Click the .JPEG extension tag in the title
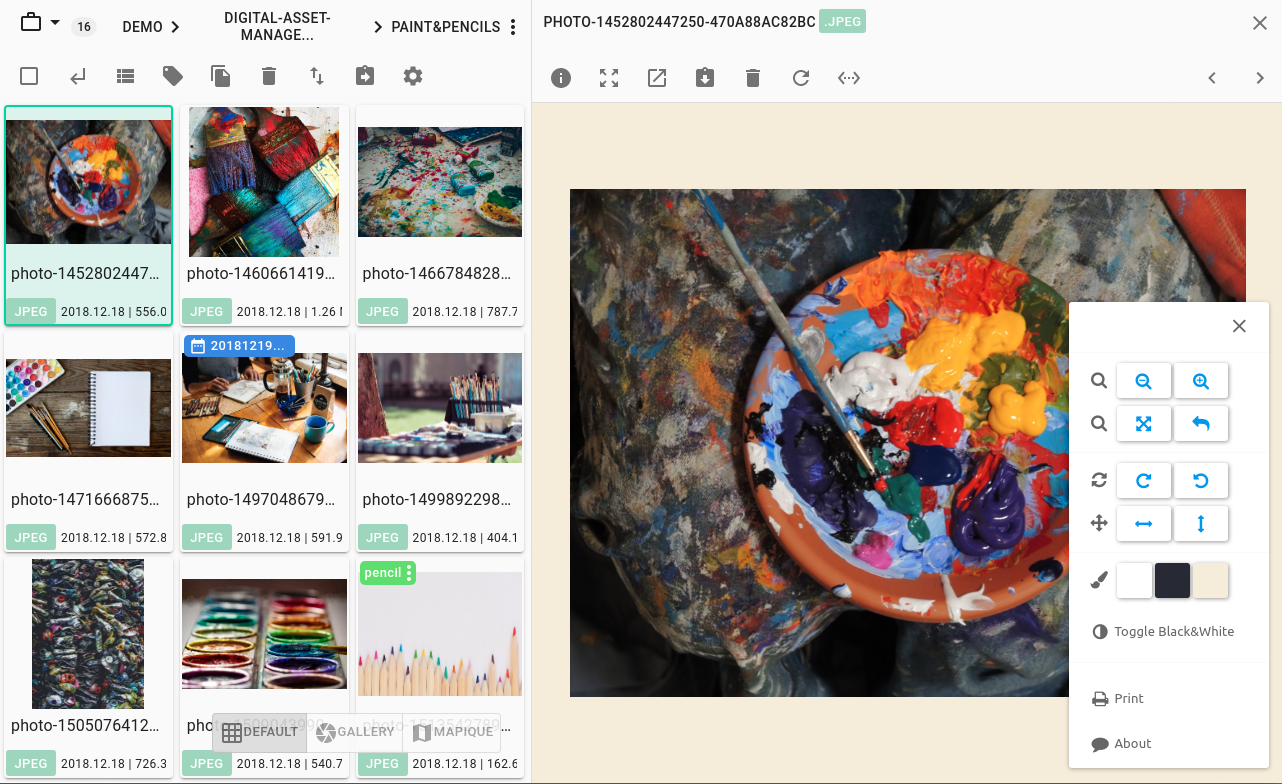1282x784 pixels. tap(842, 21)
